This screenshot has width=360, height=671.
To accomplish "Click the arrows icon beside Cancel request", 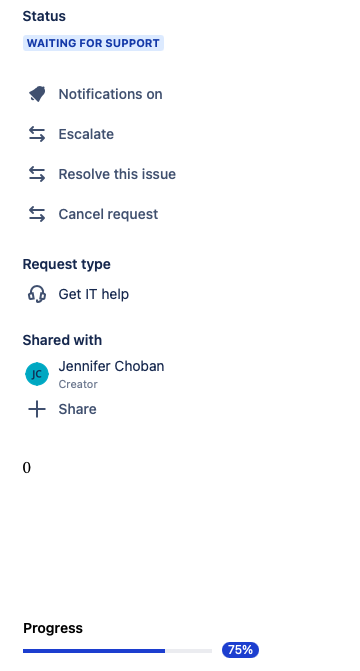I will coord(37,214).
